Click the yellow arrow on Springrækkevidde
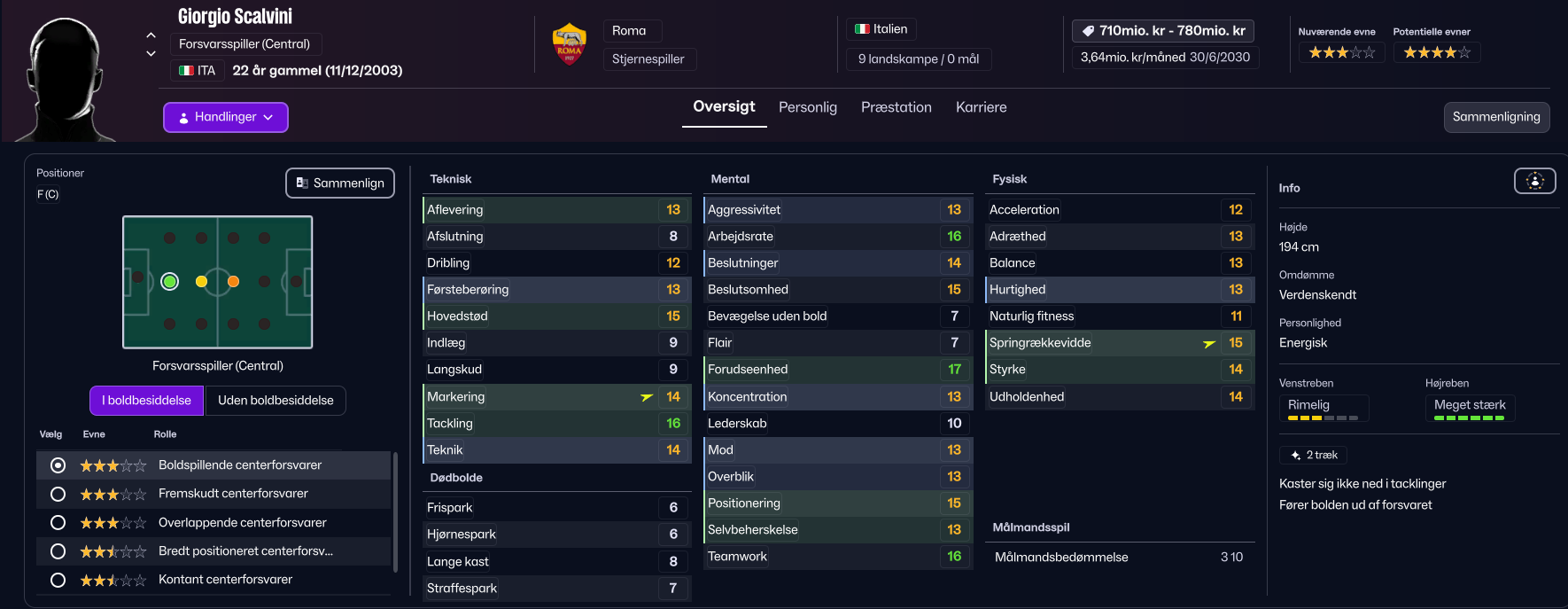Viewport: 1568px width, 609px height. click(x=1209, y=344)
